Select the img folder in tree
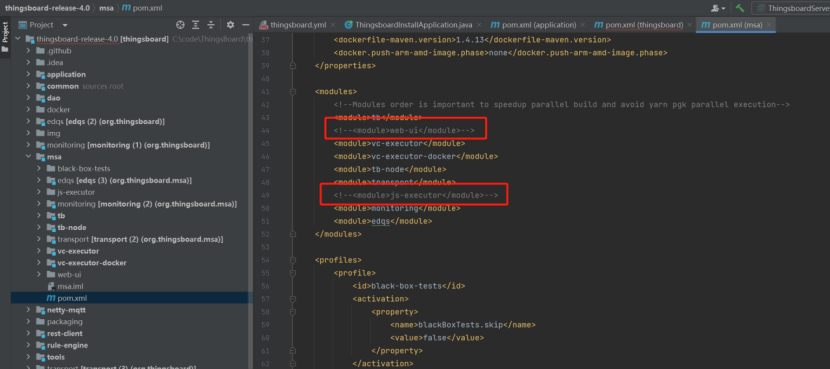The height and width of the screenshot is (369, 830). click(53, 133)
